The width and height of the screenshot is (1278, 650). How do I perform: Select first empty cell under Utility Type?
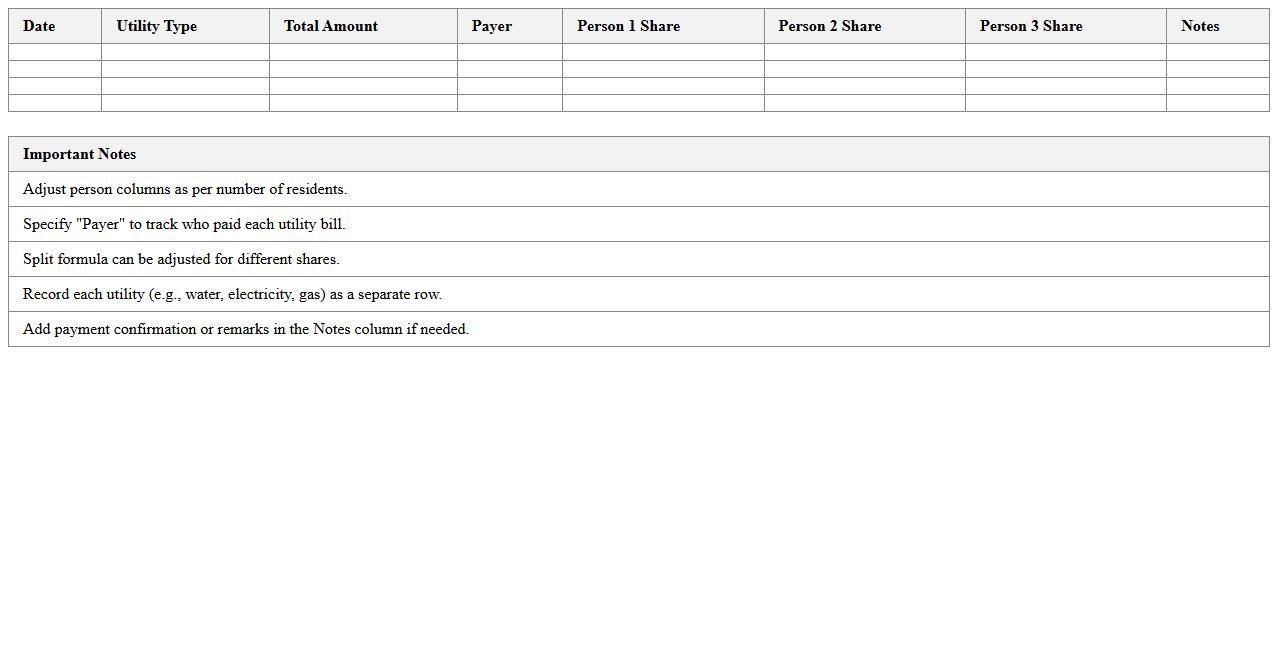[185, 52]
